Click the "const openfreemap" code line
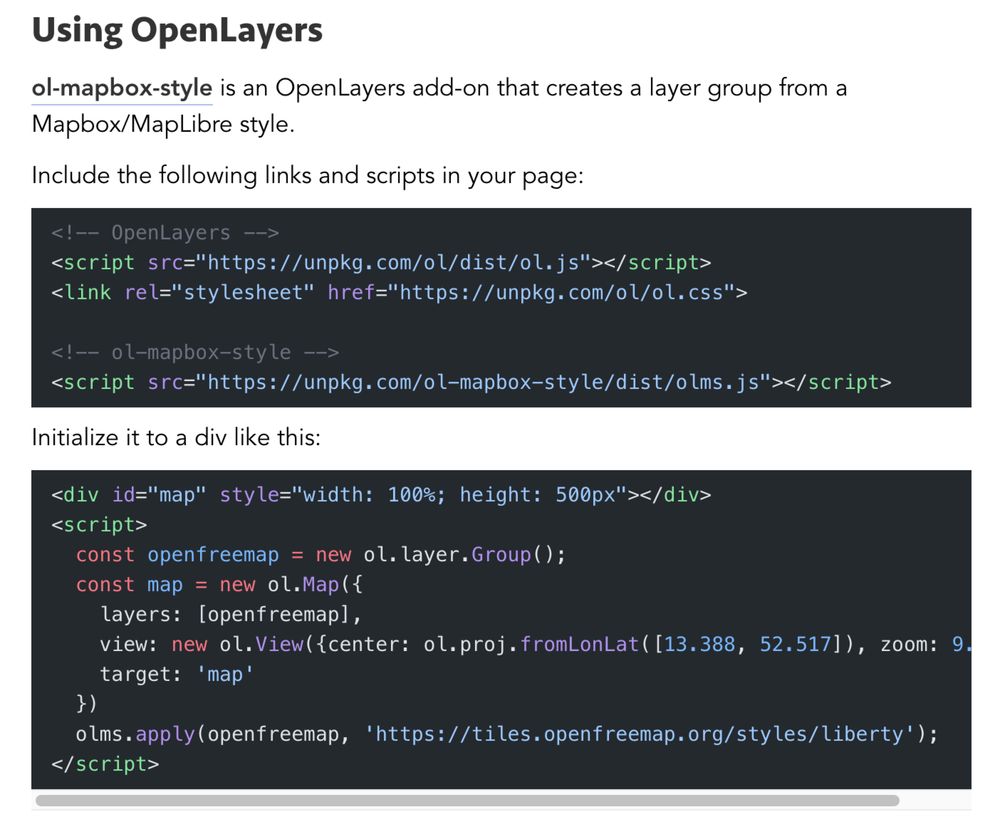This screenshot has height=832, width=1000. click(320, 555)
